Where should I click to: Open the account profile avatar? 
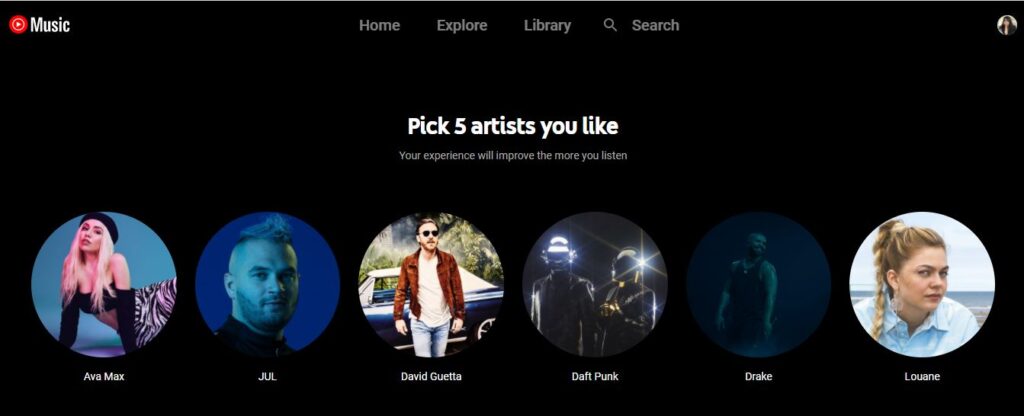coord(1006,25)
